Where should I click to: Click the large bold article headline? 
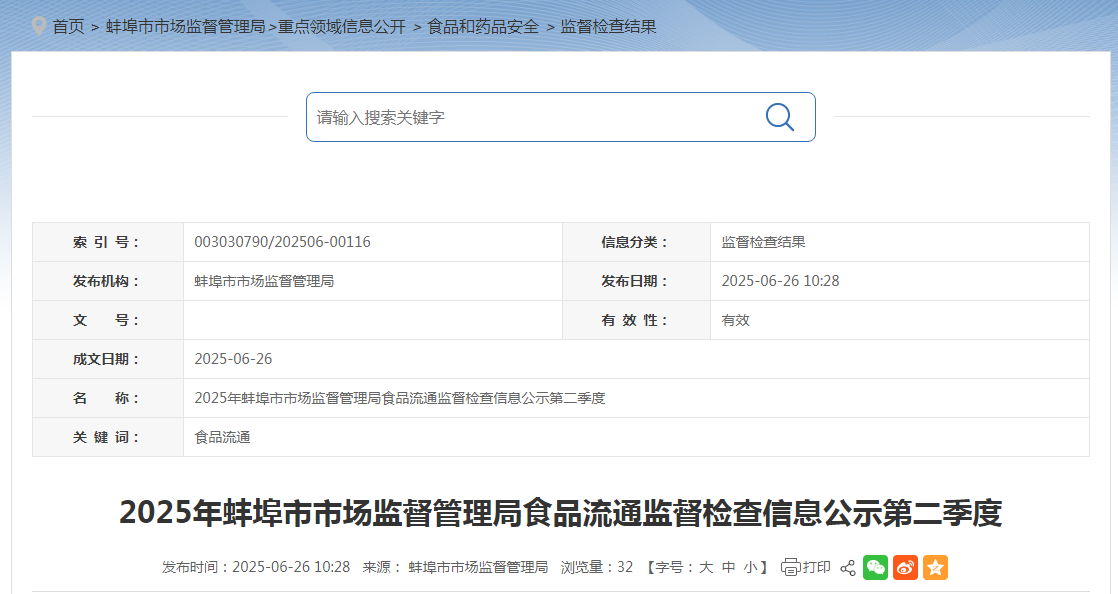(560, 513)
